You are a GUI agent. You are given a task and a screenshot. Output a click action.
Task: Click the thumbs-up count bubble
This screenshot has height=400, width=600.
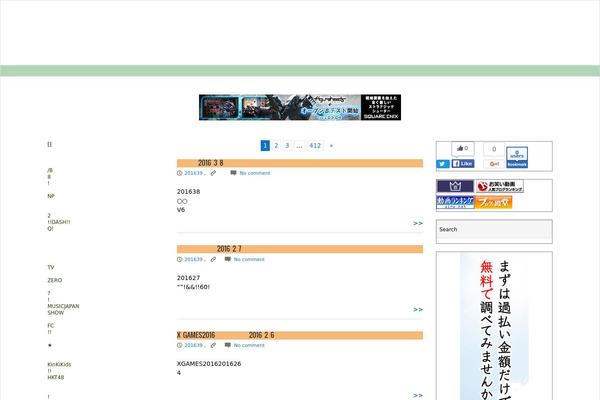click(463, 149)
